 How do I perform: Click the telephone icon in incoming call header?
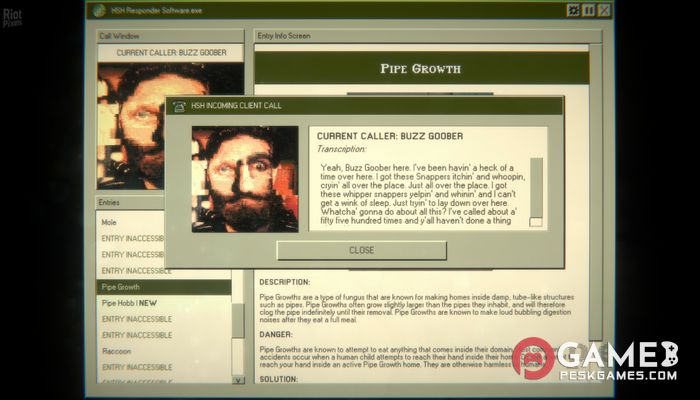pyautogui.click(x=179, y=106)
